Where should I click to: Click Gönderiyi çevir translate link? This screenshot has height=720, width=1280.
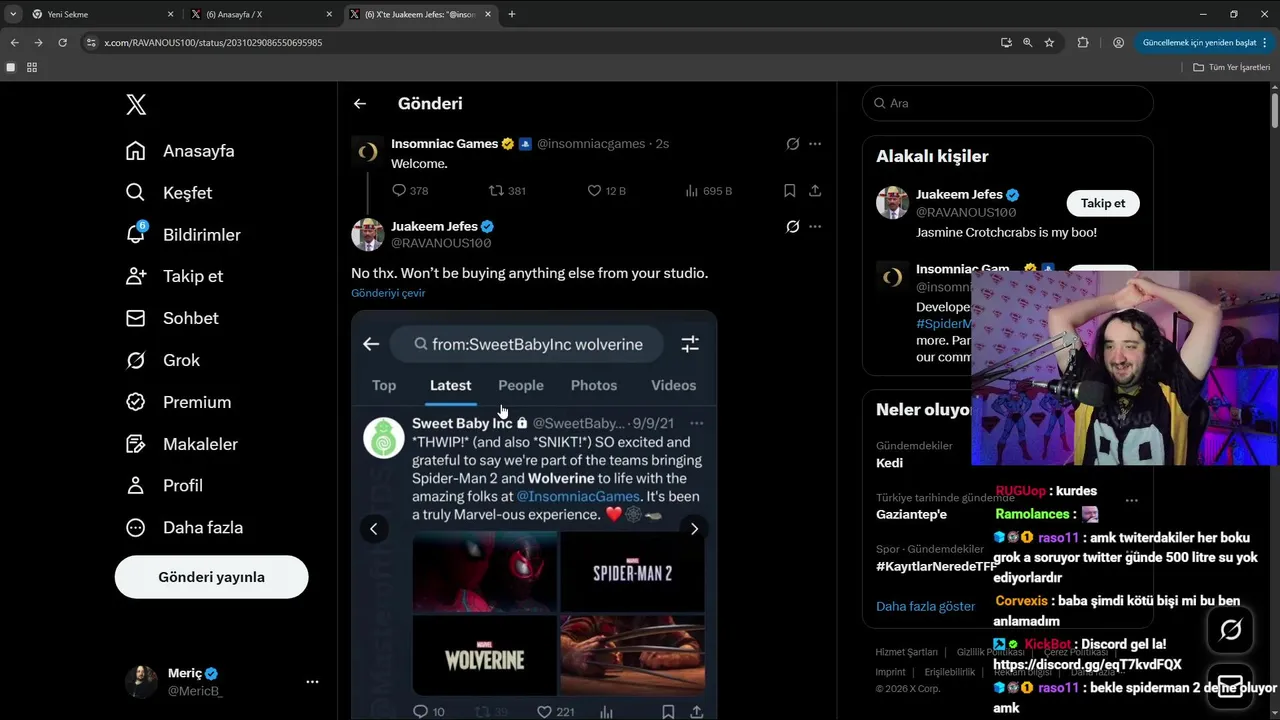[x=388, y=293]
